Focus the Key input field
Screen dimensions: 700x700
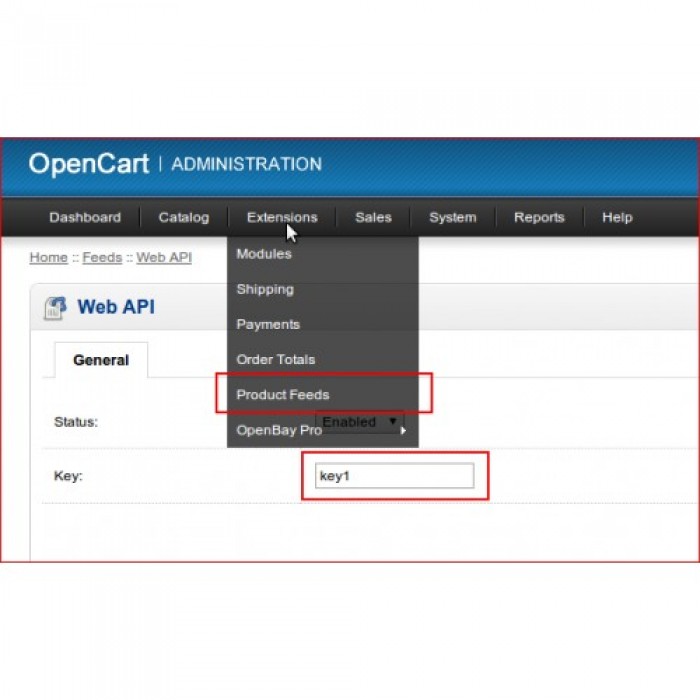pos(395,475)
